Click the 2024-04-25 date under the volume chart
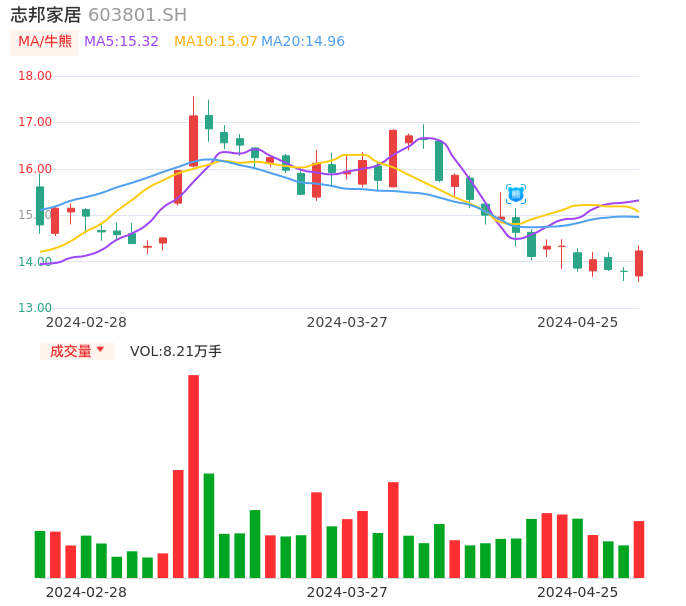 578,592
